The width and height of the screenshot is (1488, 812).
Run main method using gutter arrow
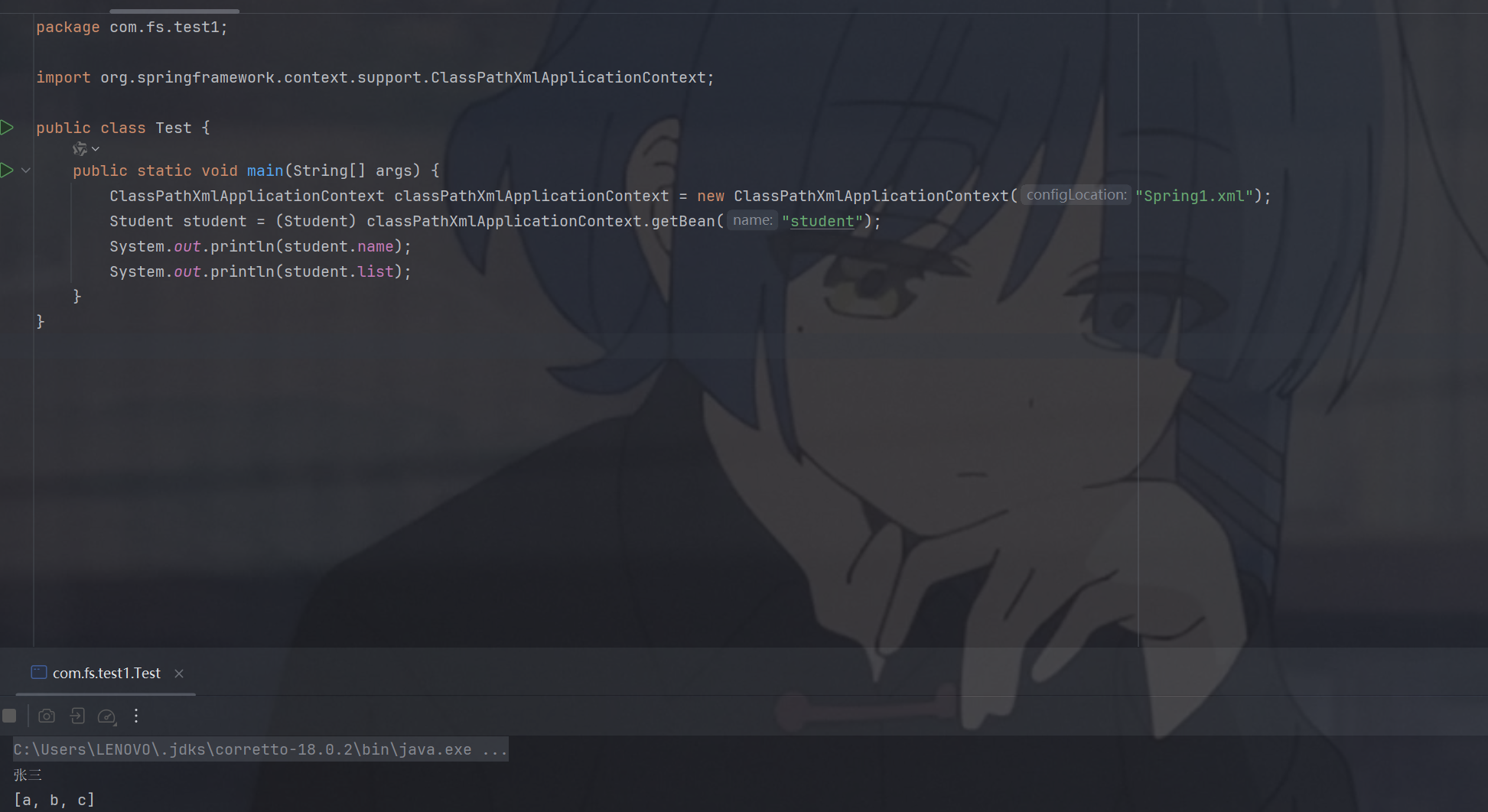7,171
